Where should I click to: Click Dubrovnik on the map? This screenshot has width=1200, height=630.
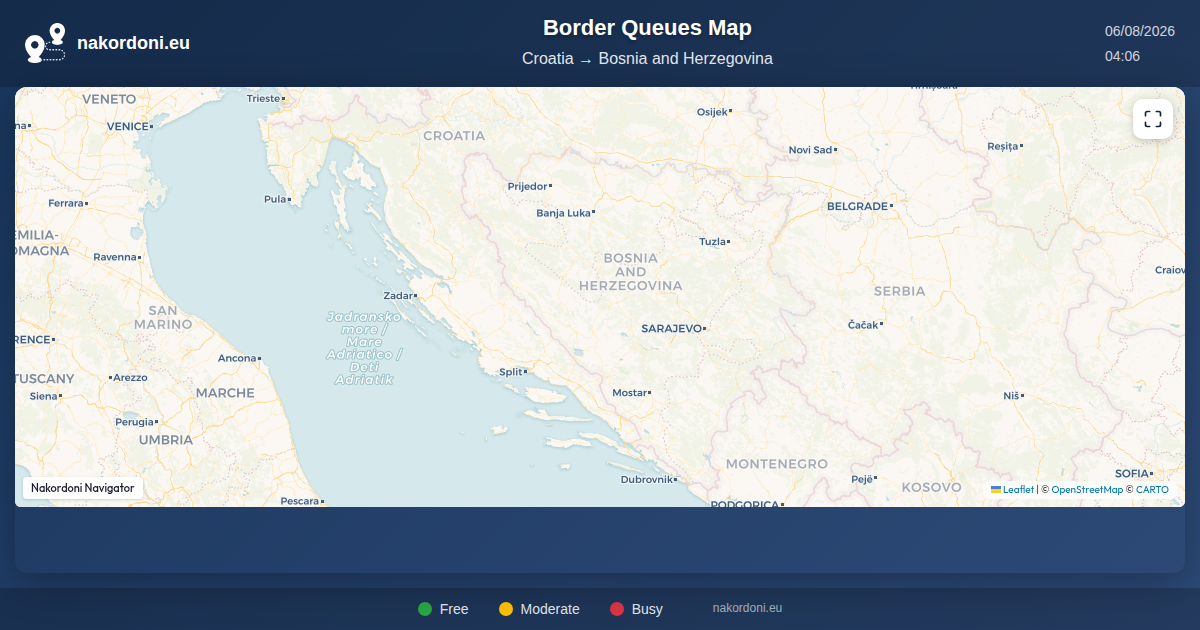647,480
